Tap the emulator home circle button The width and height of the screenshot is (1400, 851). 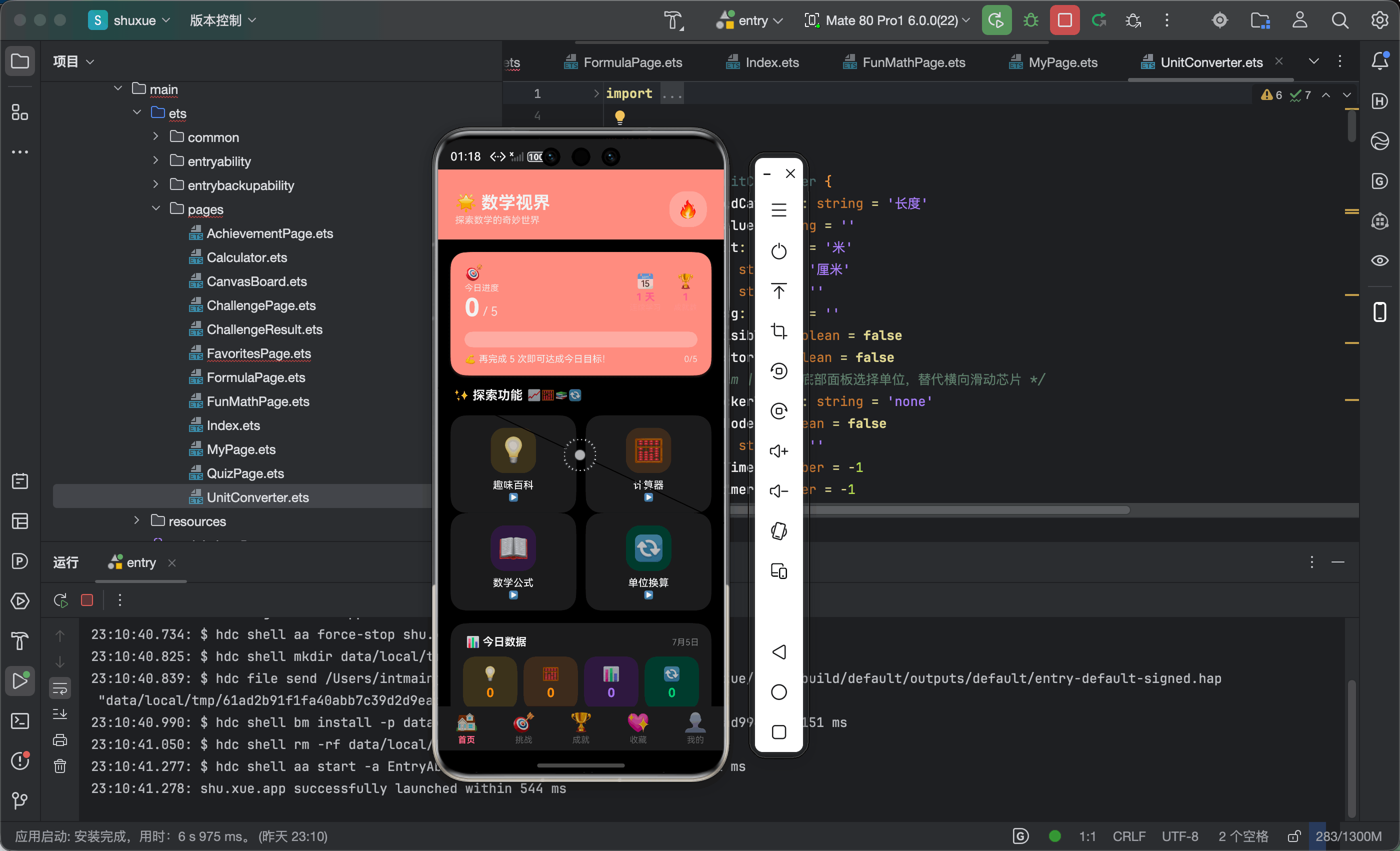pyautogui.click(x=778, y=692)
